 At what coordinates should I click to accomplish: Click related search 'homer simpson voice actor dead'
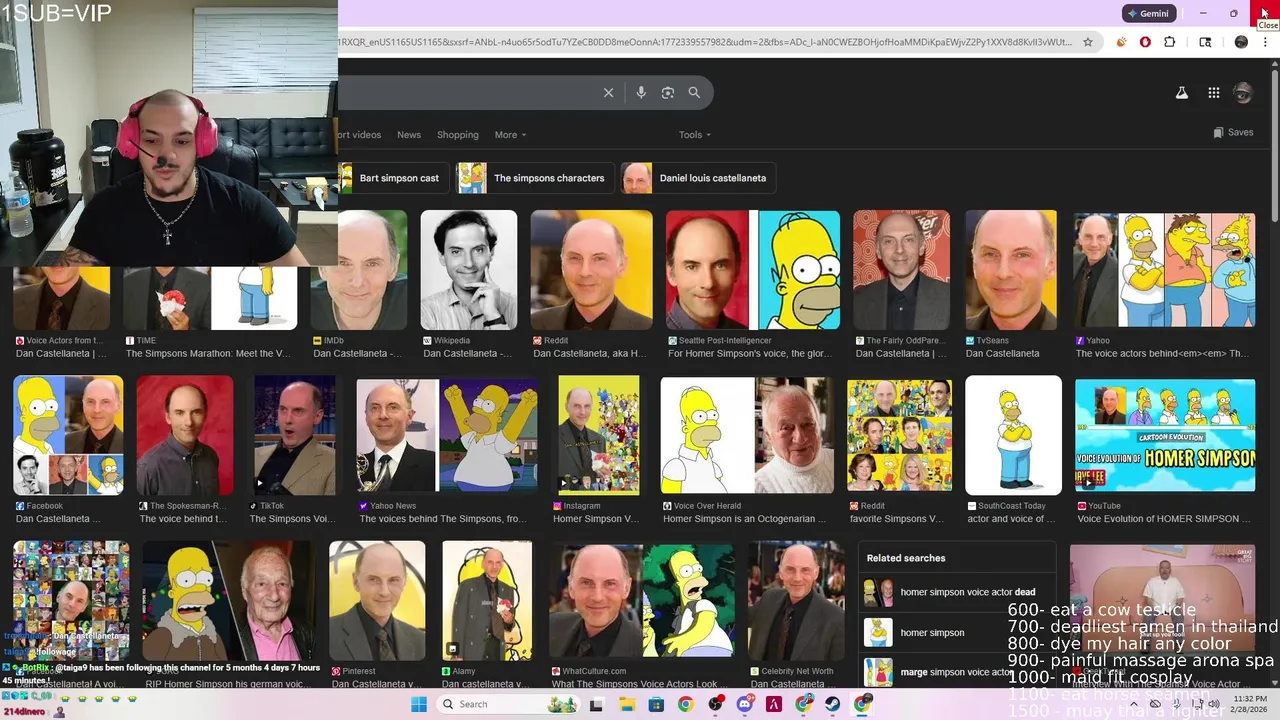click(x=958, y=592)
